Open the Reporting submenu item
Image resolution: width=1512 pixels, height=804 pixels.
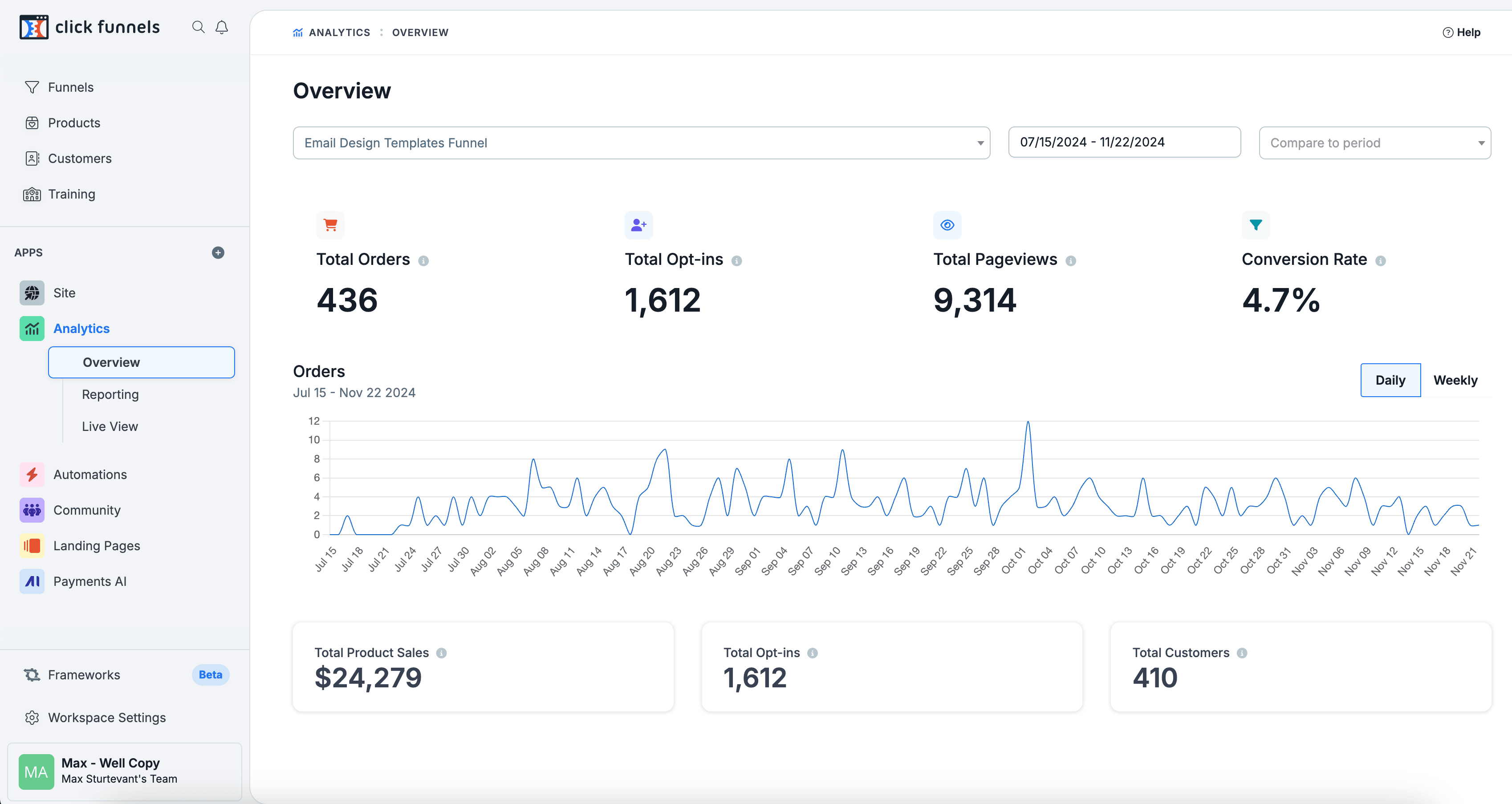coord(110,394)
